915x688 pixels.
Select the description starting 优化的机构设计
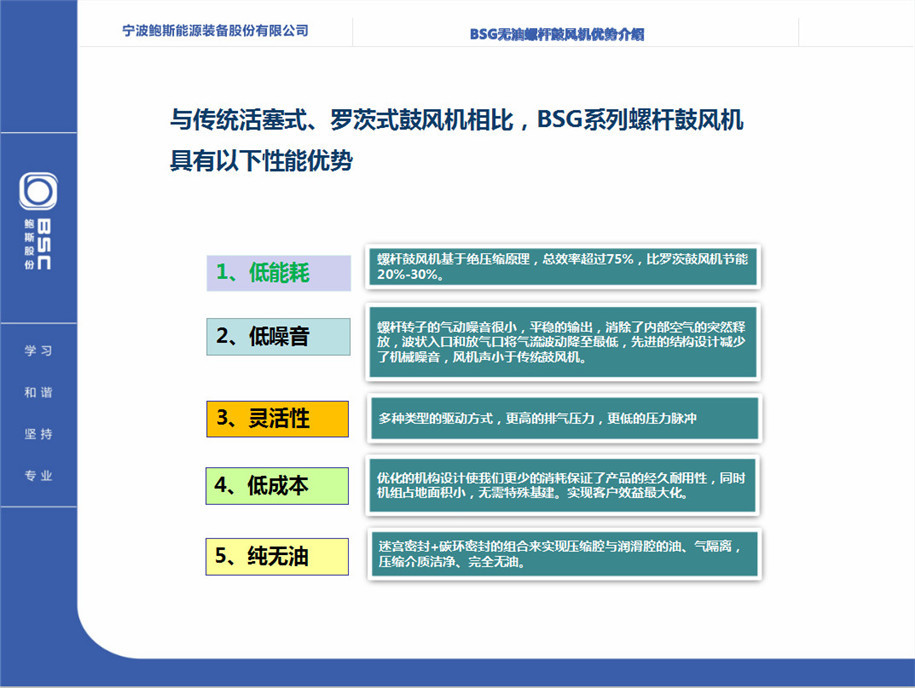click(x=563, y=485)
